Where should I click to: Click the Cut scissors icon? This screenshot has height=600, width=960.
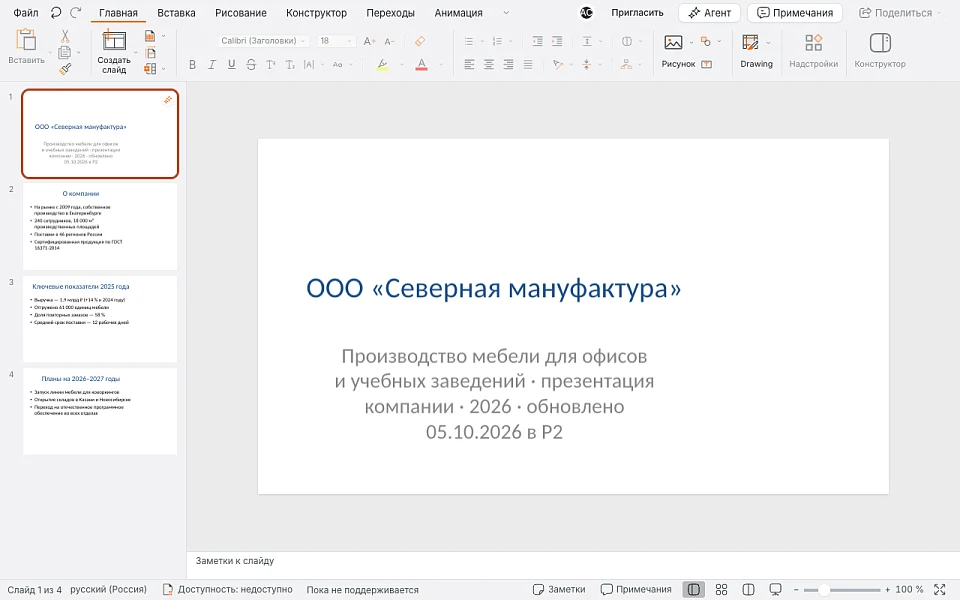65,36
